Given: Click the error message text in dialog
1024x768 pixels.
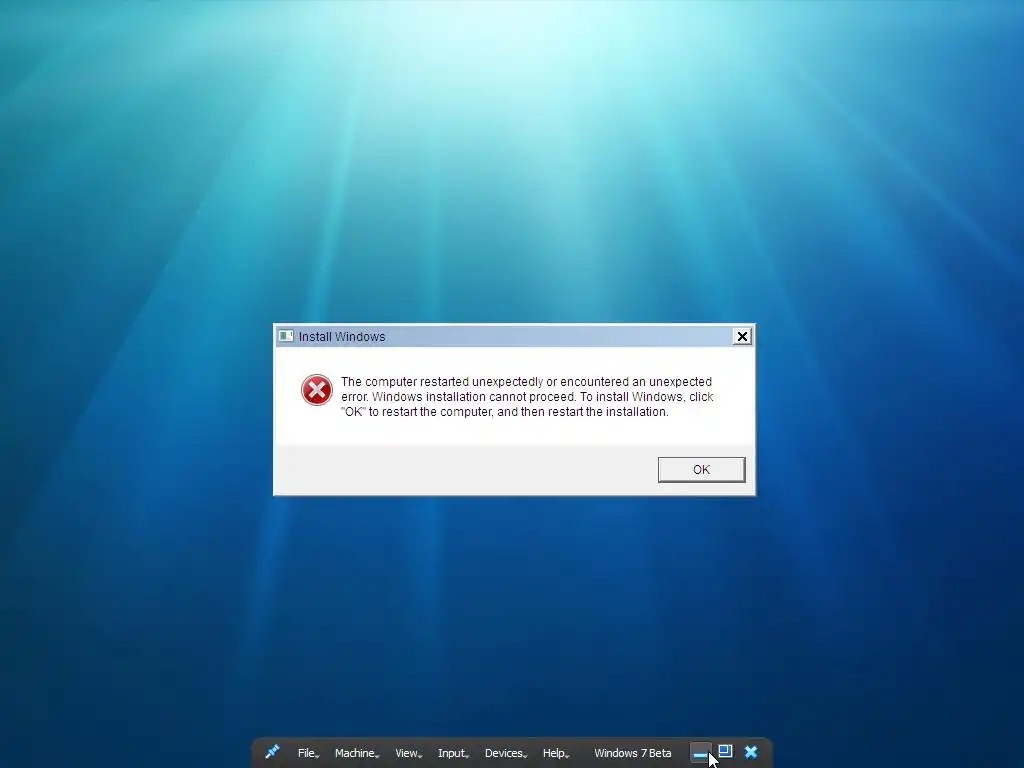Looking at the screenshot, I should click(527, 396).
